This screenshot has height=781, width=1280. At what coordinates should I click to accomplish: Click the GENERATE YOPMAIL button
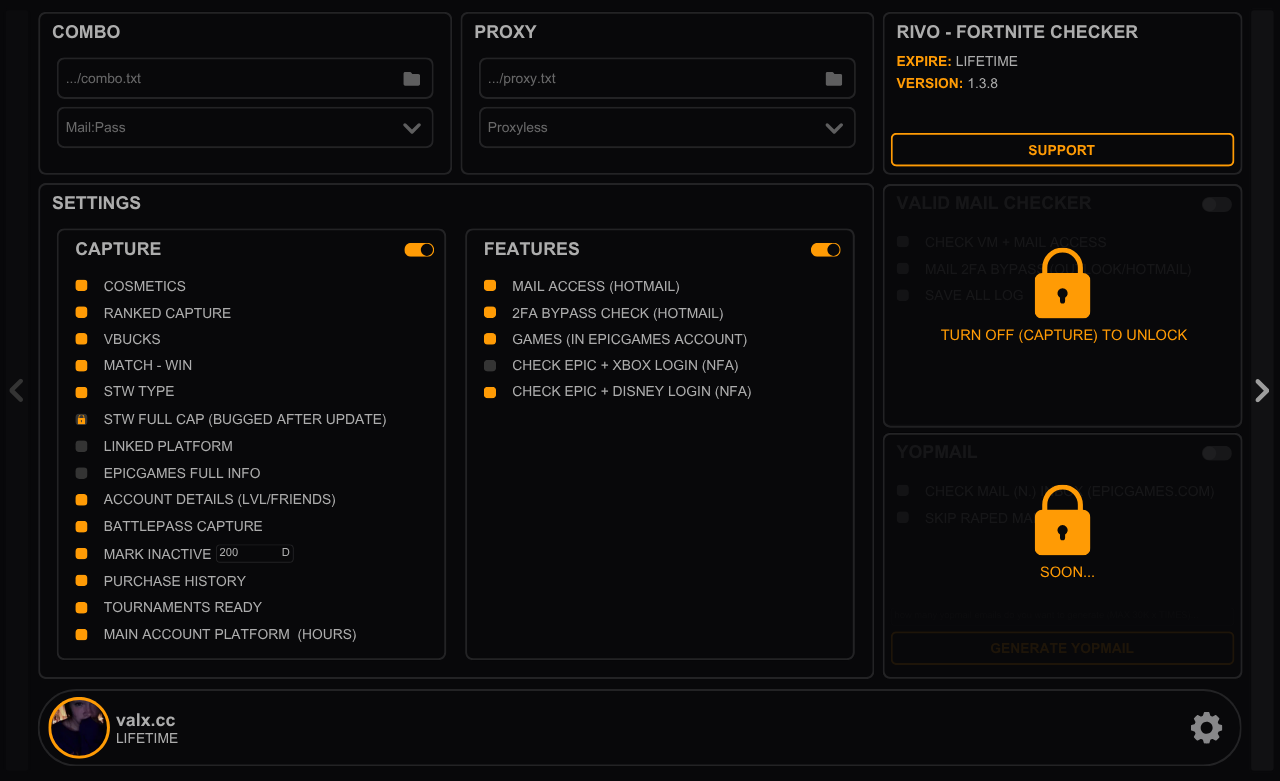[1062, 648]
